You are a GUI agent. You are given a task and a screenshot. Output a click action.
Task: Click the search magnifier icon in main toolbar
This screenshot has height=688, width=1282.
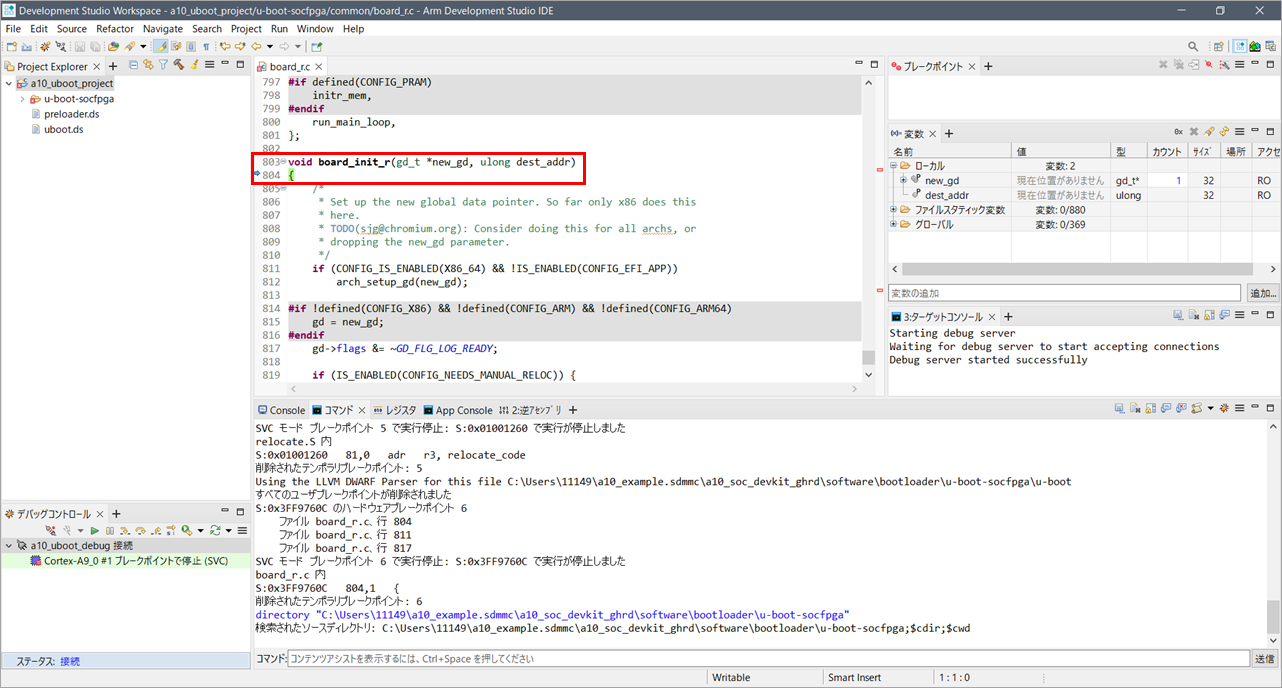click(1193, 47)
